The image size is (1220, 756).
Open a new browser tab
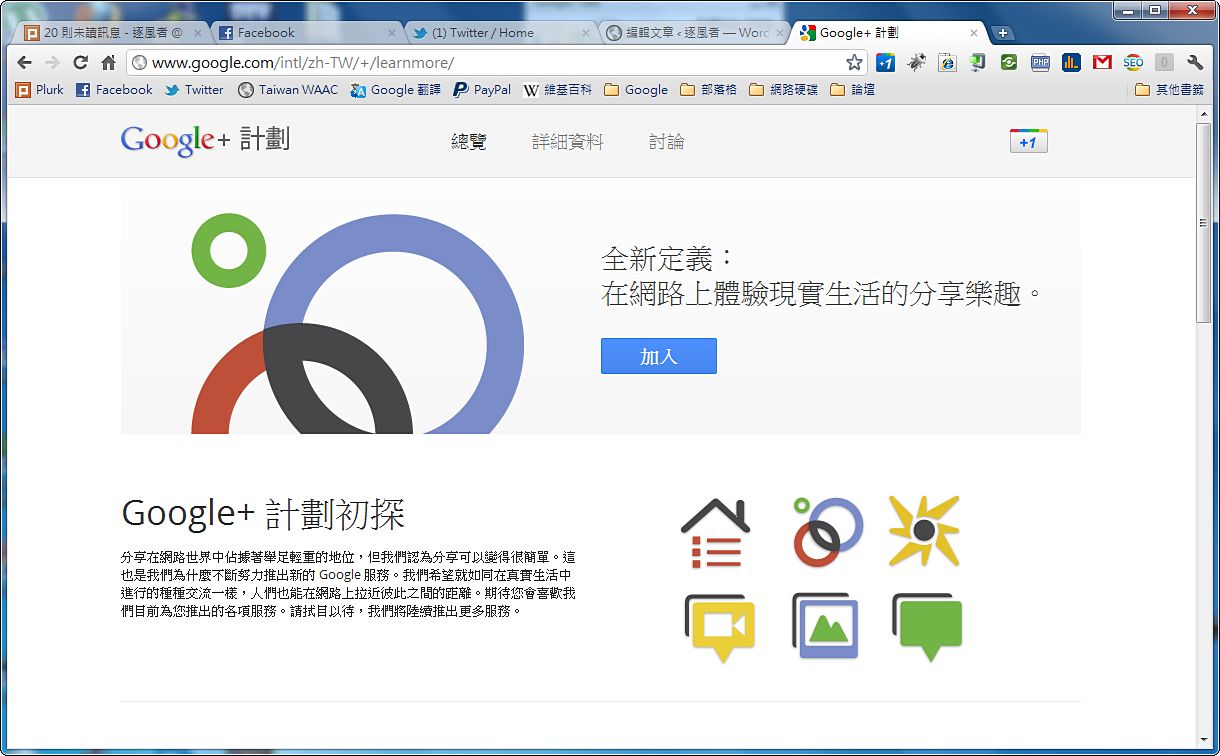point(1003,33)
